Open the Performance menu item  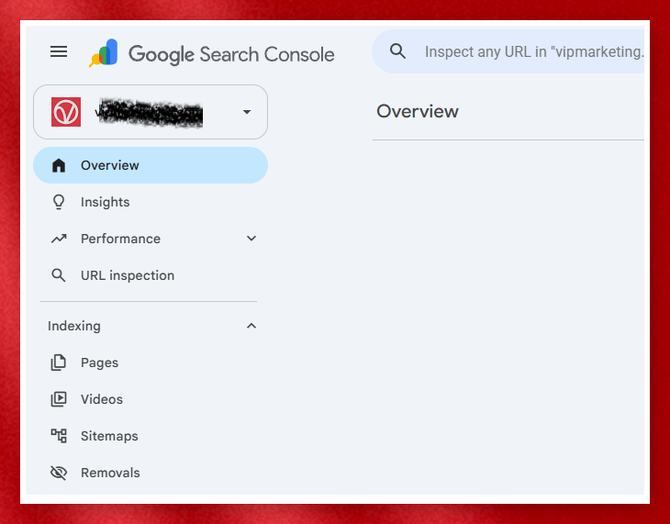click(x=150, y=238)
